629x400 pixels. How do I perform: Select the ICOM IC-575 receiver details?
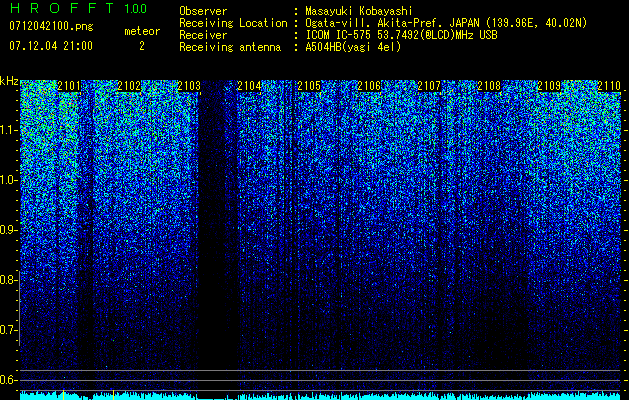click(x=401, y=35)
